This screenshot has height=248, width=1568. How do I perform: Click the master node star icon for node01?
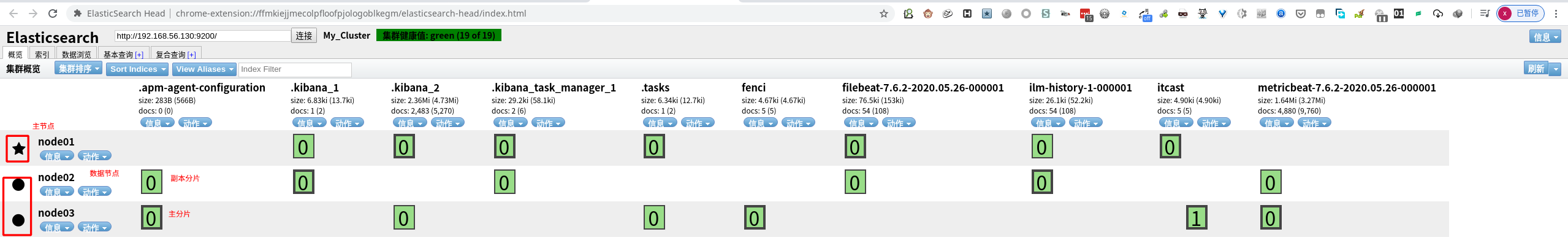pos(18,149)
